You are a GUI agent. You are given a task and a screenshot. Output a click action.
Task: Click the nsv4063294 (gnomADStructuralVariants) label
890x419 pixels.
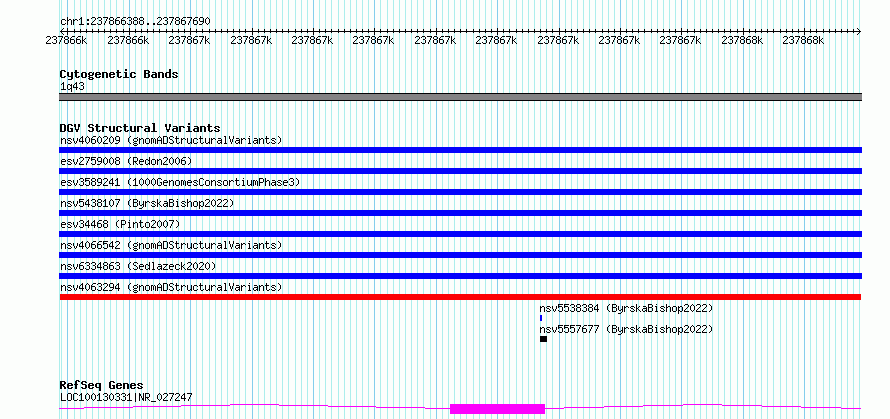pos(171,287)
